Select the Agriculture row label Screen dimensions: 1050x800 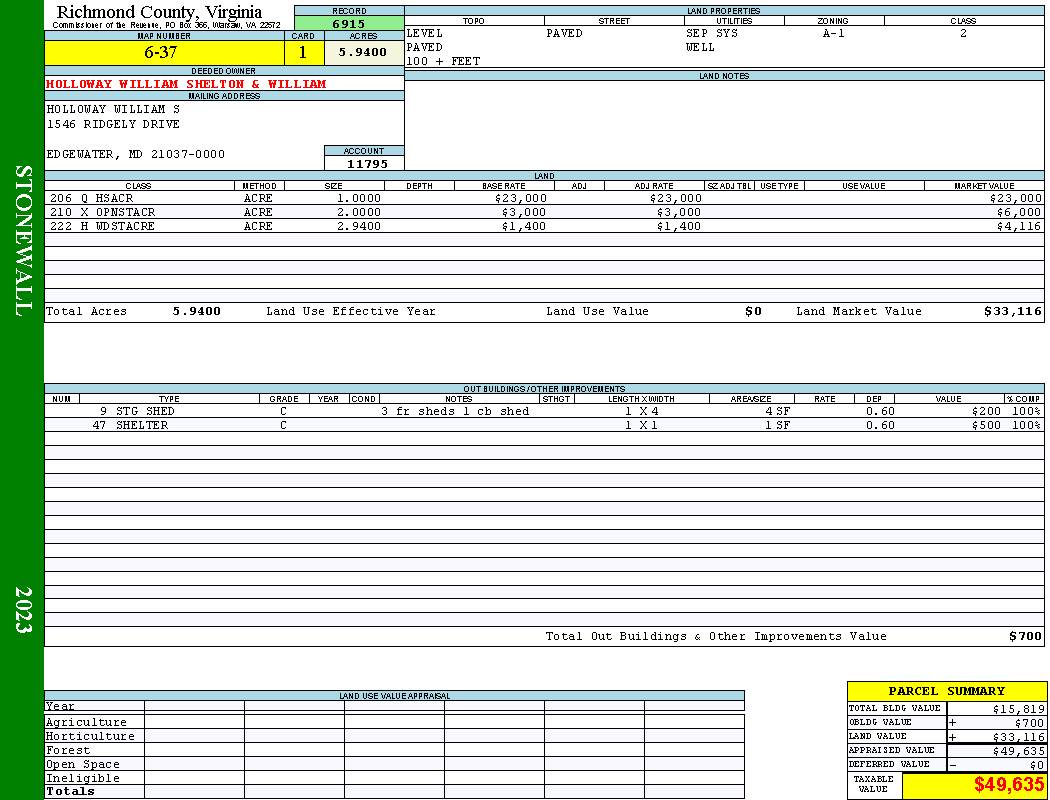86,722
